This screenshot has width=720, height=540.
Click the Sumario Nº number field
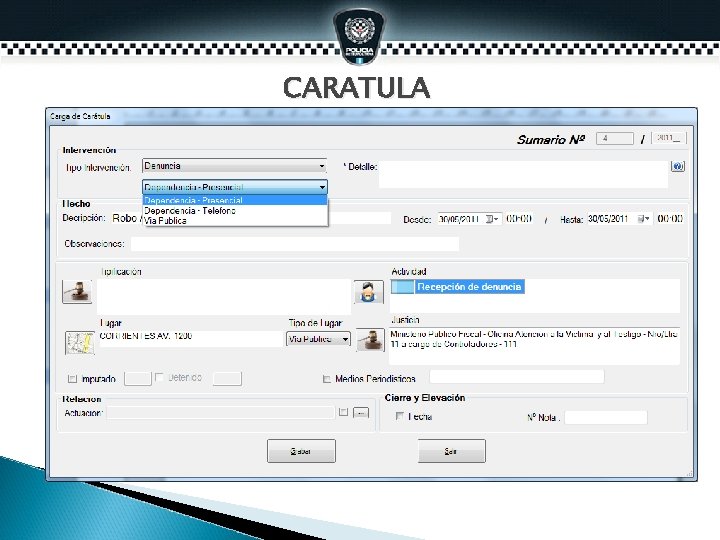coord(615,138)
